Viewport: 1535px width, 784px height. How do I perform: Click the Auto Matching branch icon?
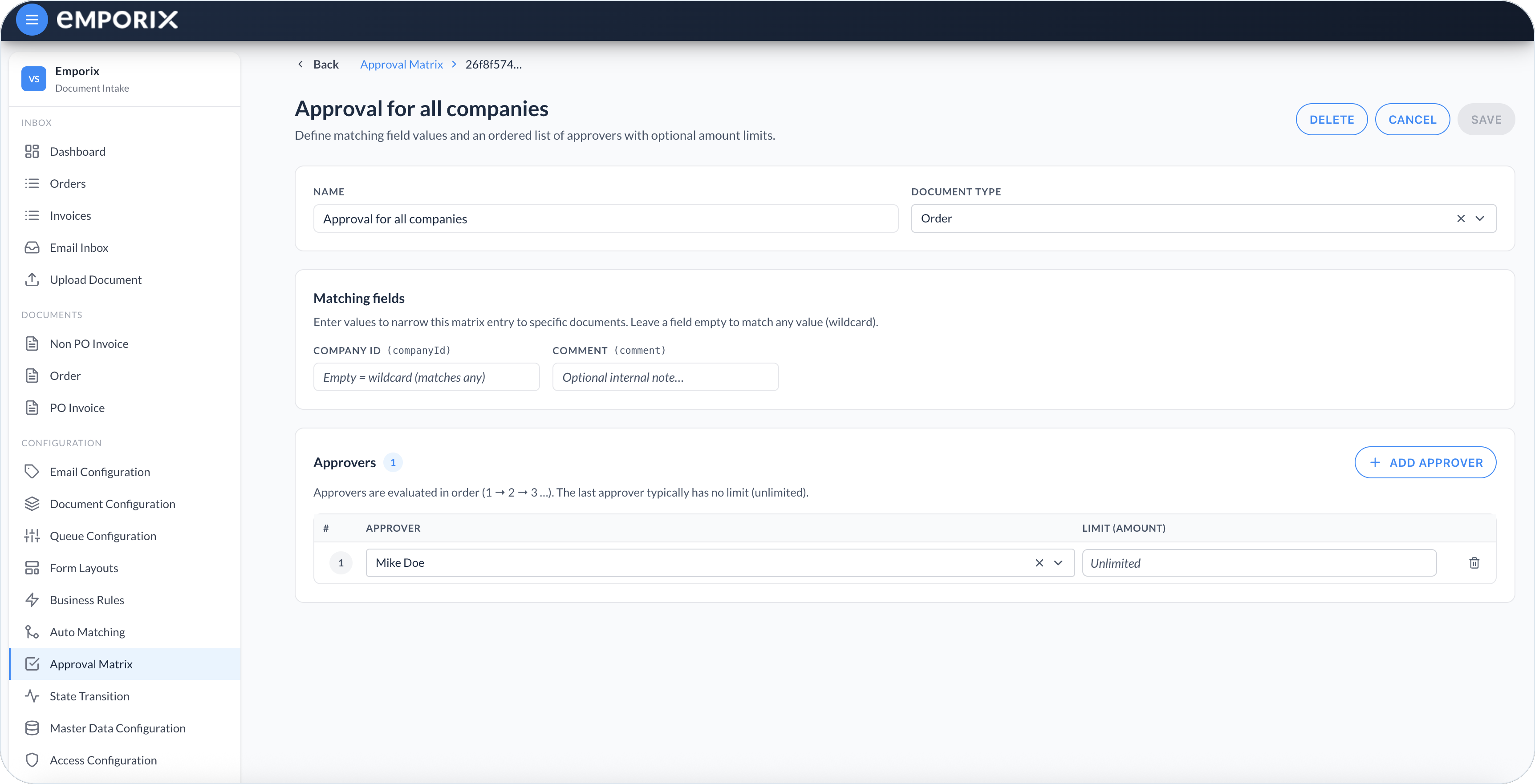[x=32, y=632]
